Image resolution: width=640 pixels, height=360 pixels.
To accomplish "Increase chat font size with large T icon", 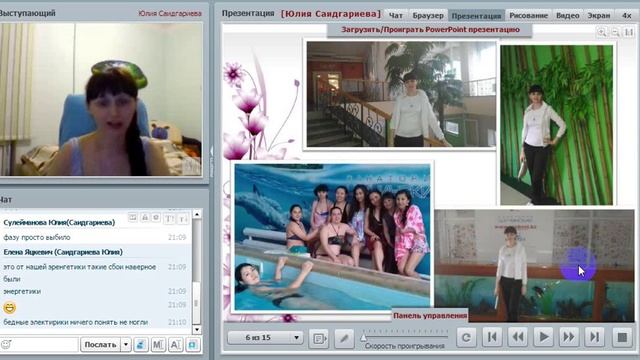I will point(169,219).
